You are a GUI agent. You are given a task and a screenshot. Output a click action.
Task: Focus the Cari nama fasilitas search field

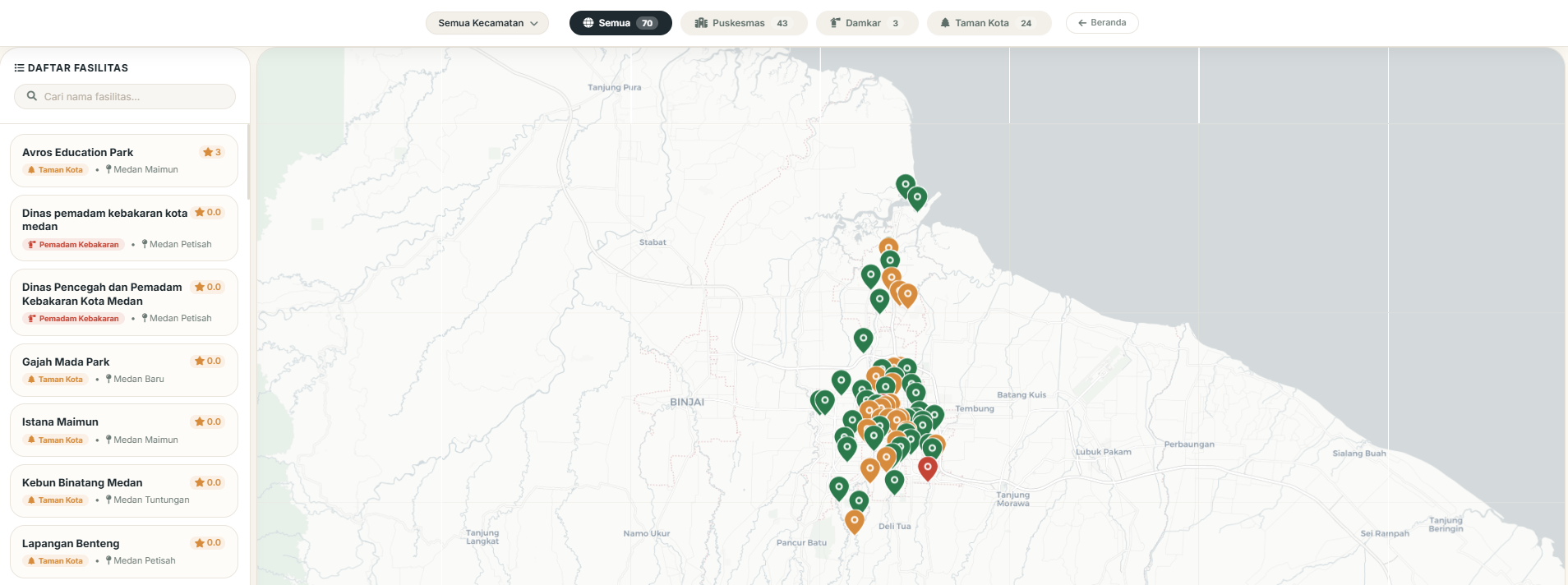coord(125,96)
